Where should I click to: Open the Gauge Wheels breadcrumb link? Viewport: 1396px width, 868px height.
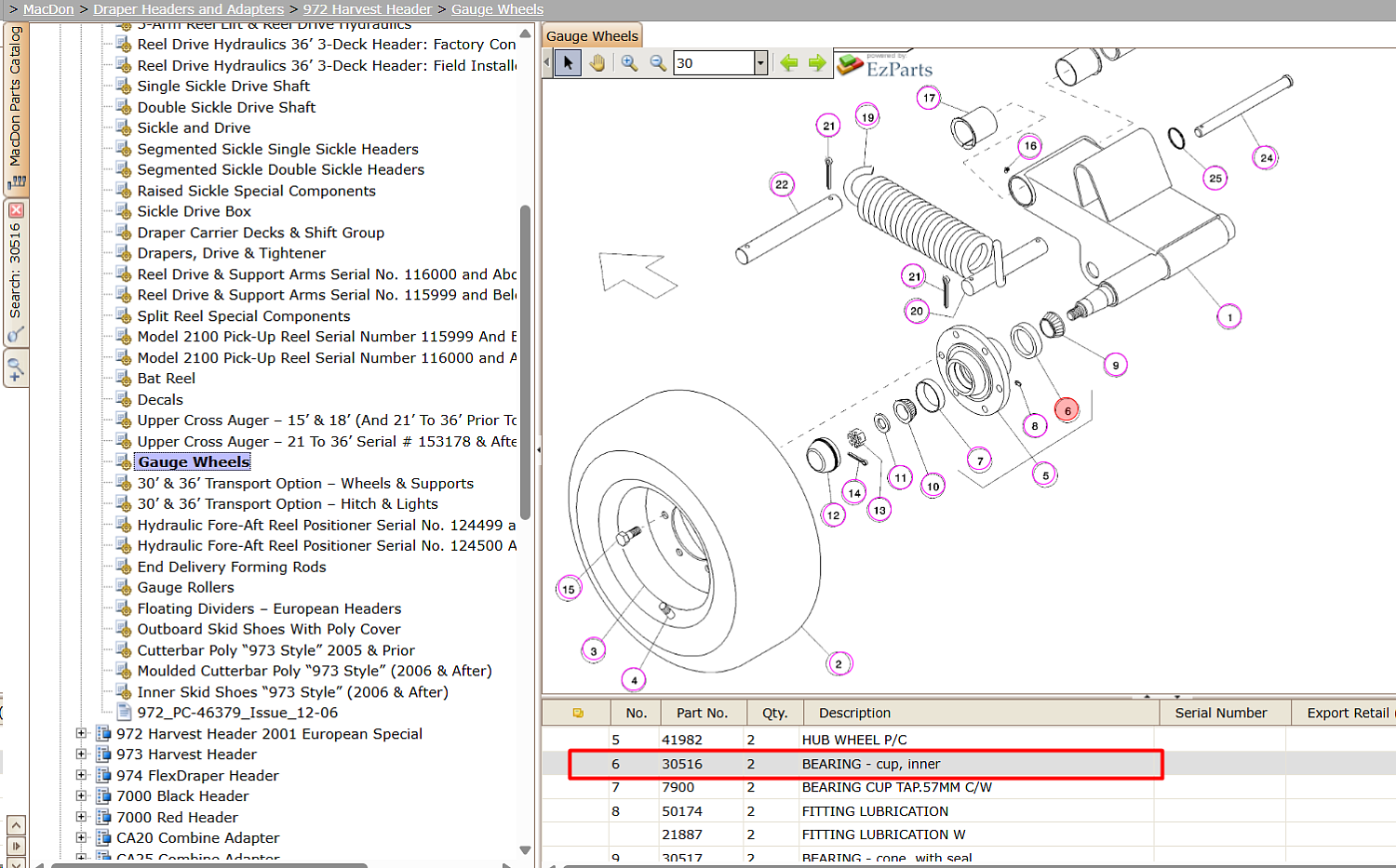498,9
